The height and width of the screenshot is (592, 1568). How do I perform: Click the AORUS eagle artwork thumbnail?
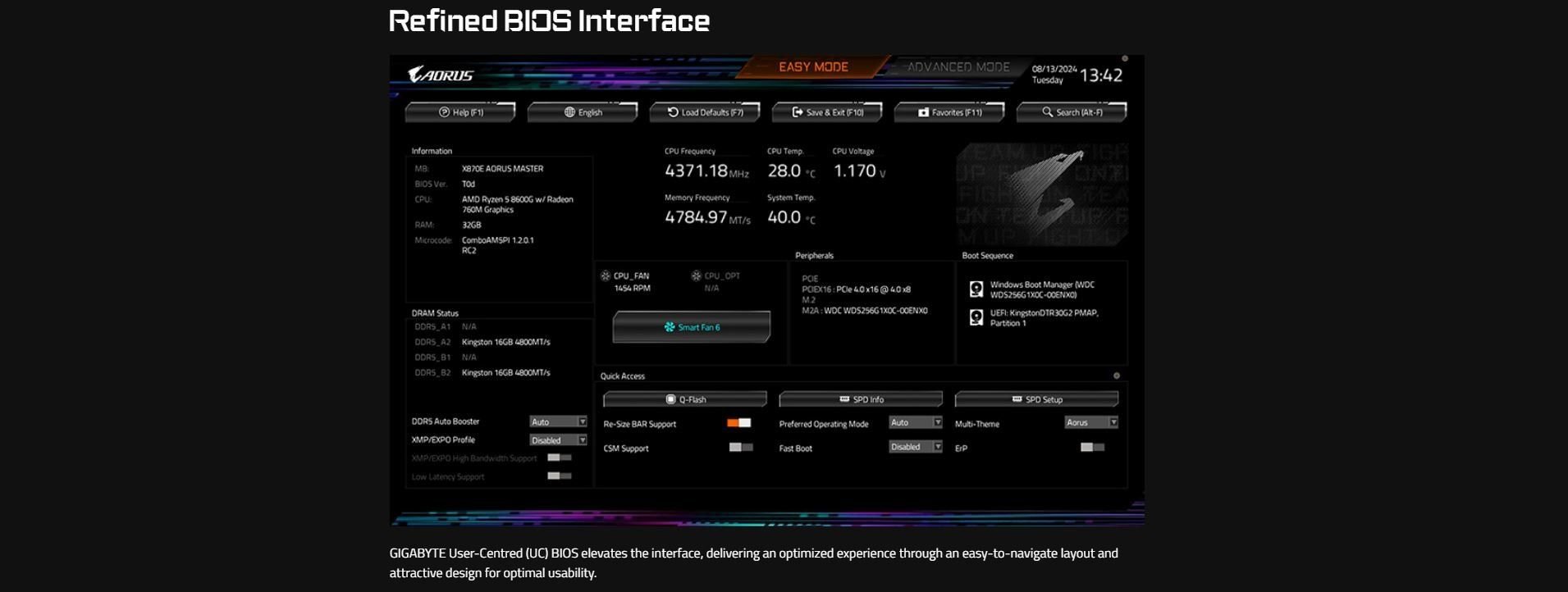pos(1042,195)
